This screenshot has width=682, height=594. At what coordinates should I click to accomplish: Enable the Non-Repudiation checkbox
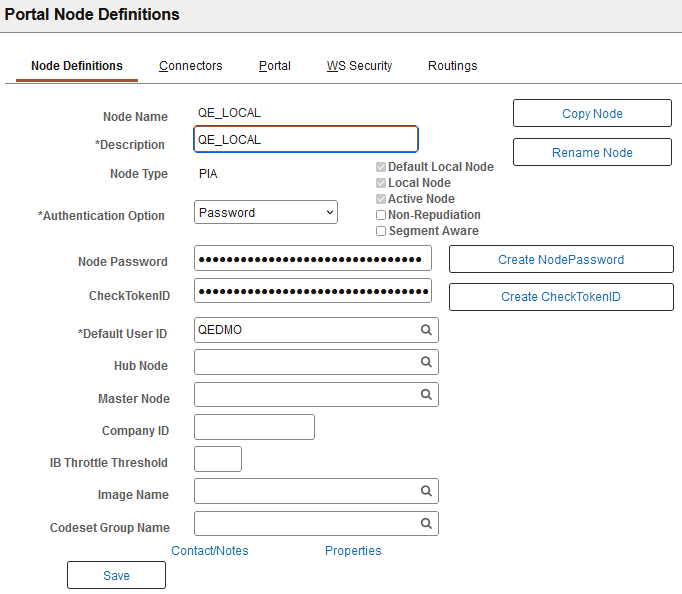point(381,215)
